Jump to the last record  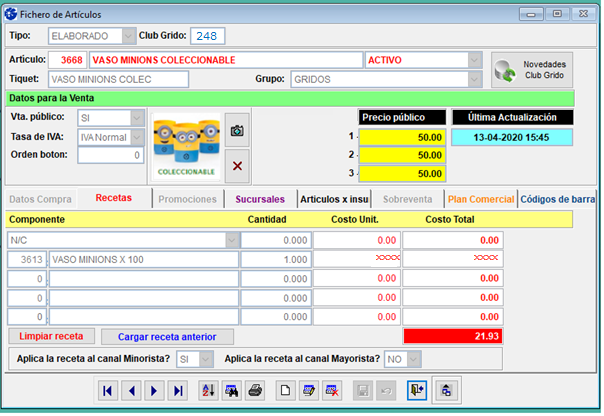coord(179,390)
